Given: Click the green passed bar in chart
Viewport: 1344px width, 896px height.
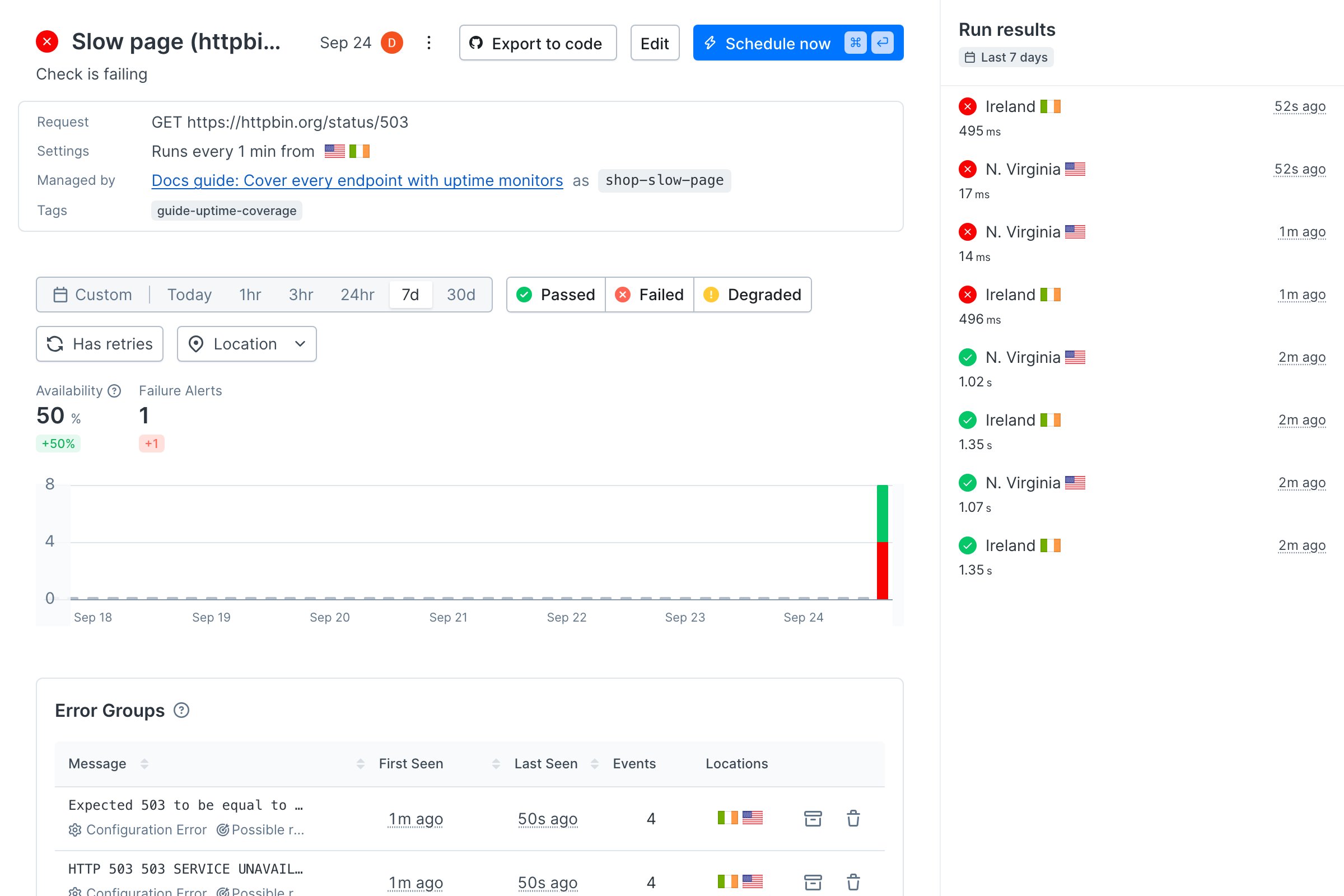Looking at the screenshot, I should click(x=883, y=513).
